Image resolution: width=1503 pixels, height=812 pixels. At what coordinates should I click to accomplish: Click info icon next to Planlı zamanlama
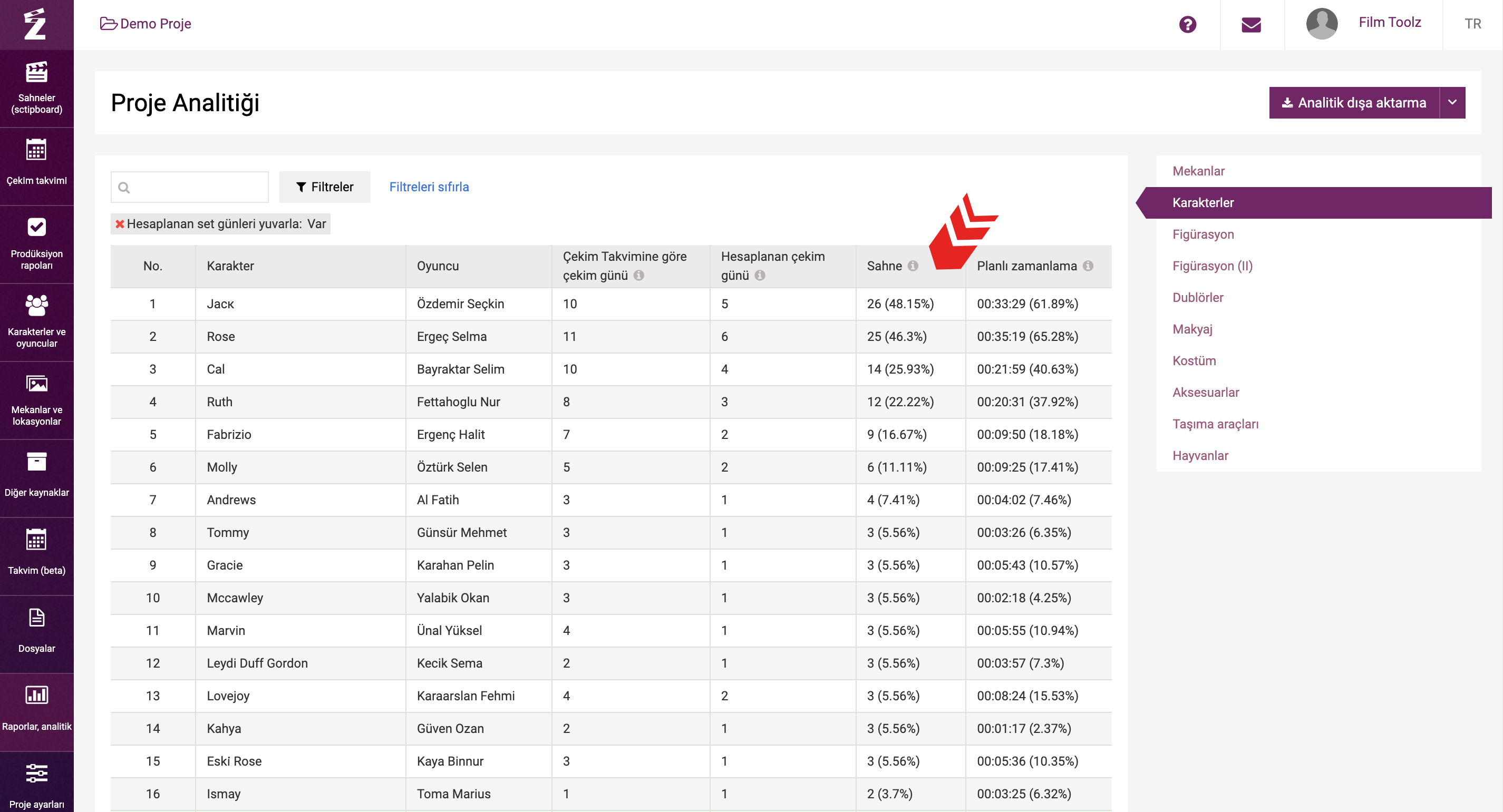(1088, 266)
